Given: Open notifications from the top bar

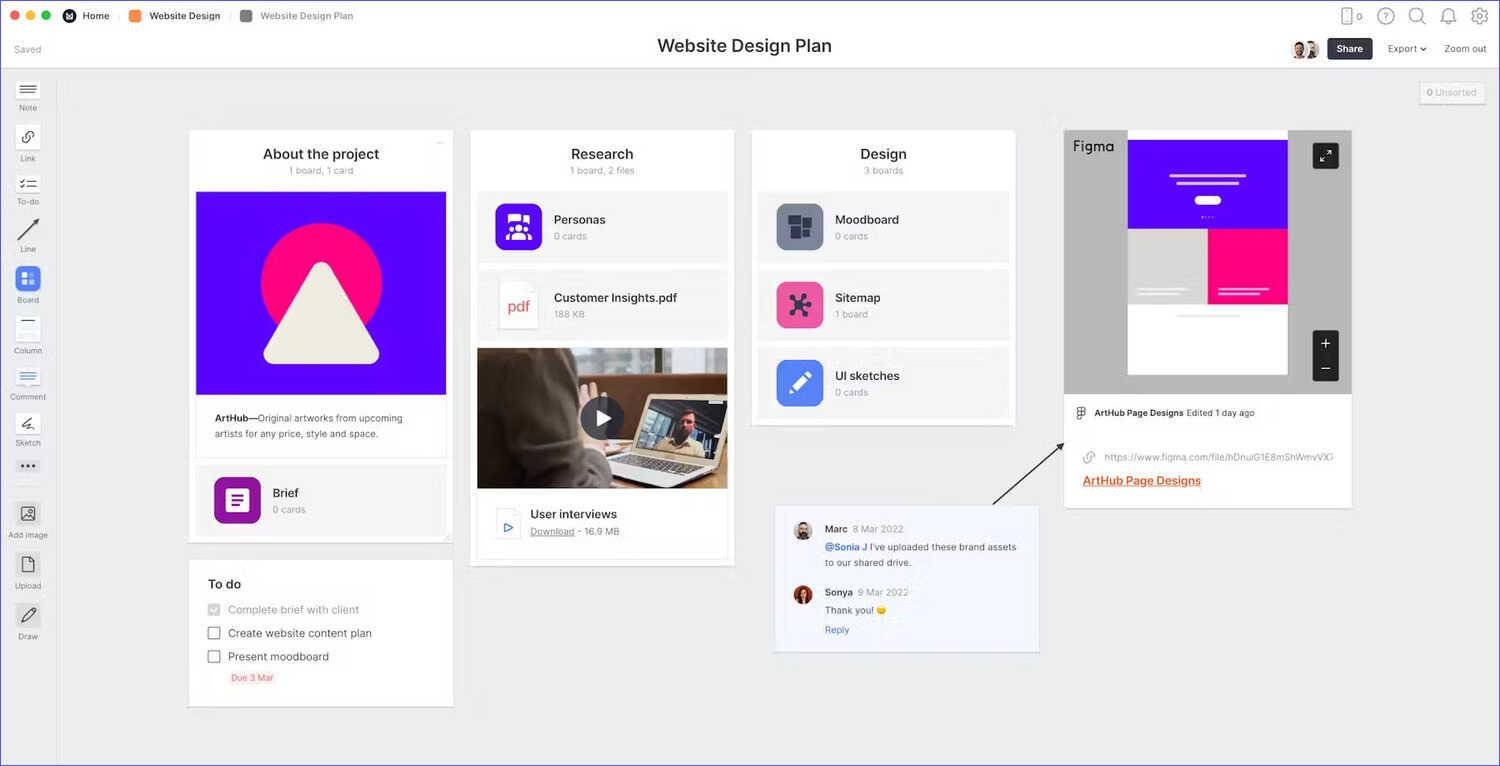Looking at the screenshot, I should [1447, 15].
